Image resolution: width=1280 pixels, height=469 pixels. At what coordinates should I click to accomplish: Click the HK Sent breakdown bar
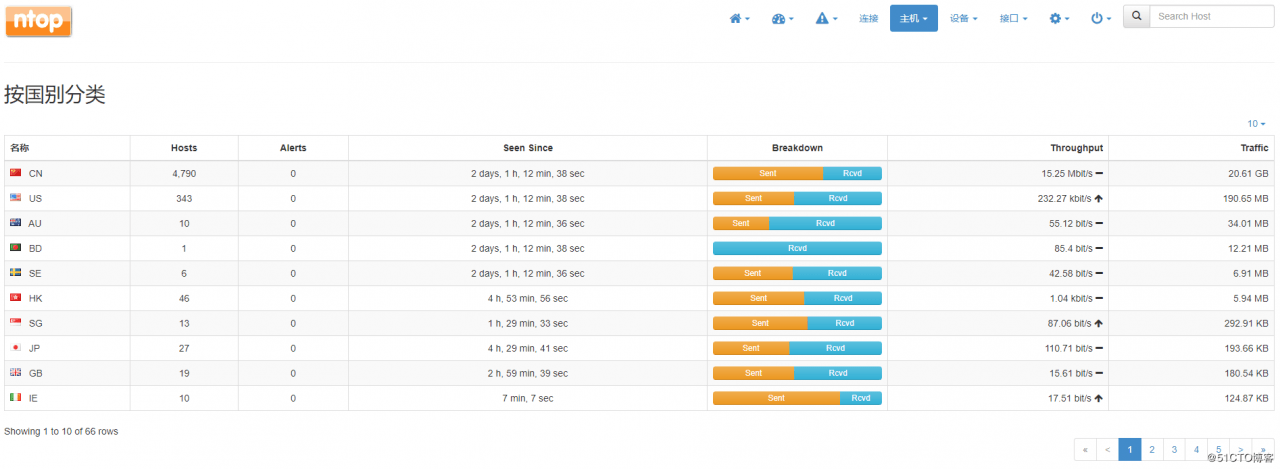click(758, 298)
